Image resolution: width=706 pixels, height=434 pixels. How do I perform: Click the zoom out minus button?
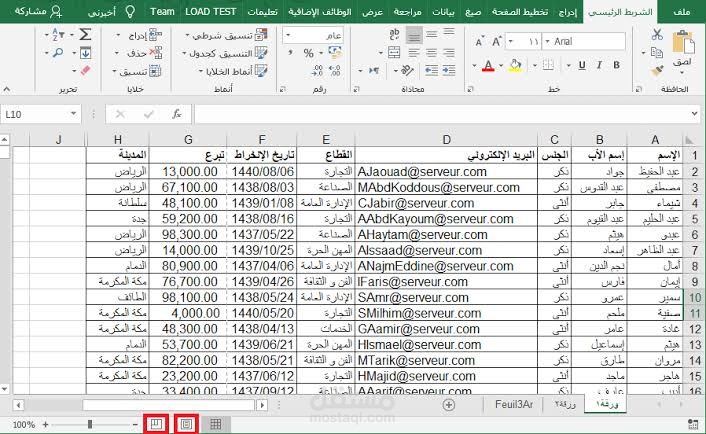(135, 424)
